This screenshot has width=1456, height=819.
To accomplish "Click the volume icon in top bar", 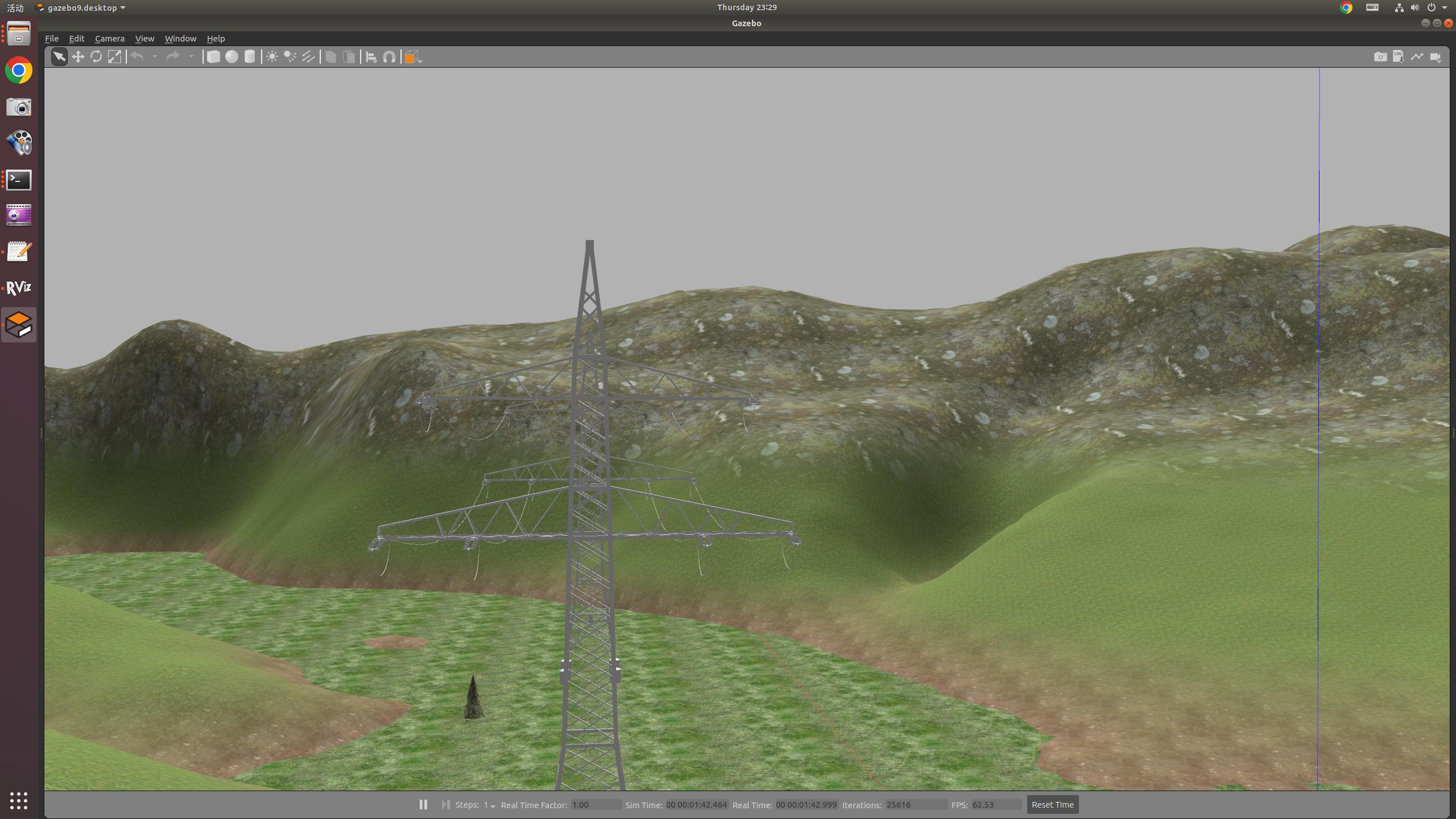I will coord(1414,7).
